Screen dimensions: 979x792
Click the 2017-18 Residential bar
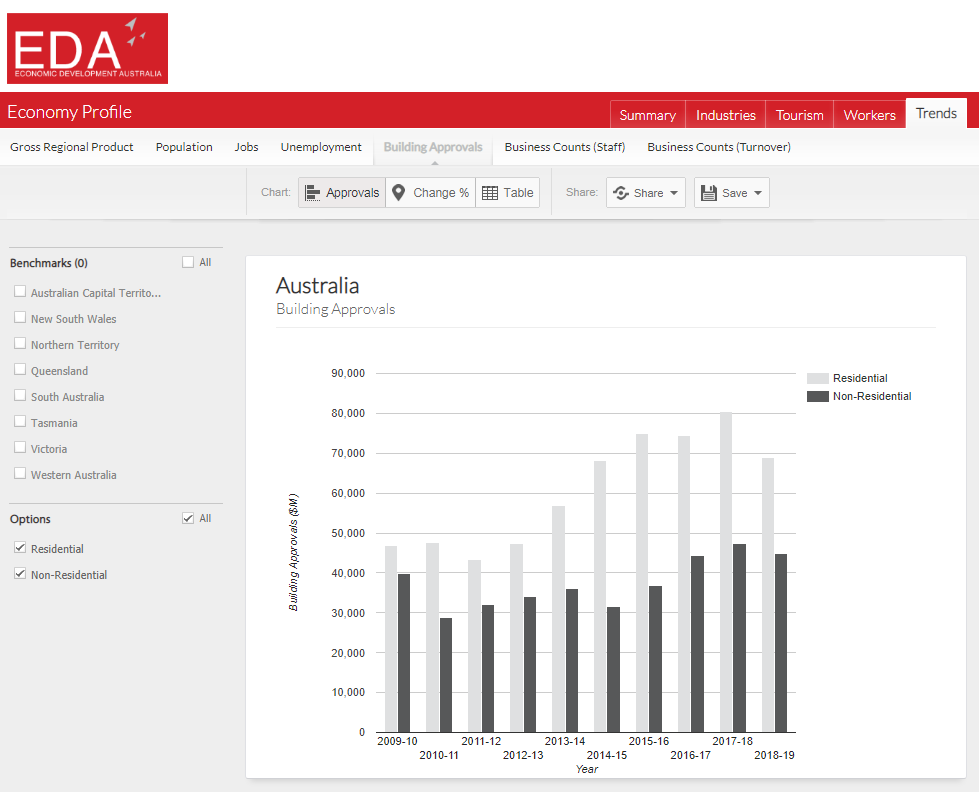point(726,572)
